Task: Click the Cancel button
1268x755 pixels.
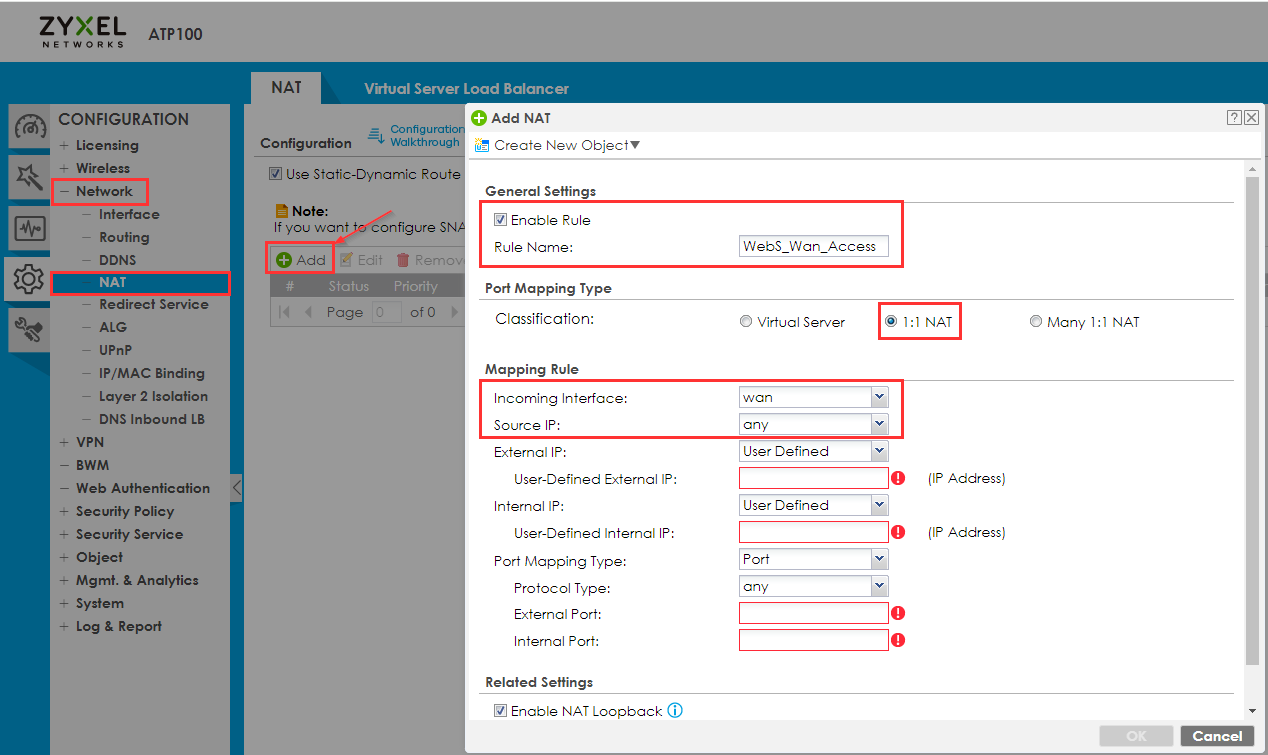Action: pyautogui.click(x=1217, y=736)
